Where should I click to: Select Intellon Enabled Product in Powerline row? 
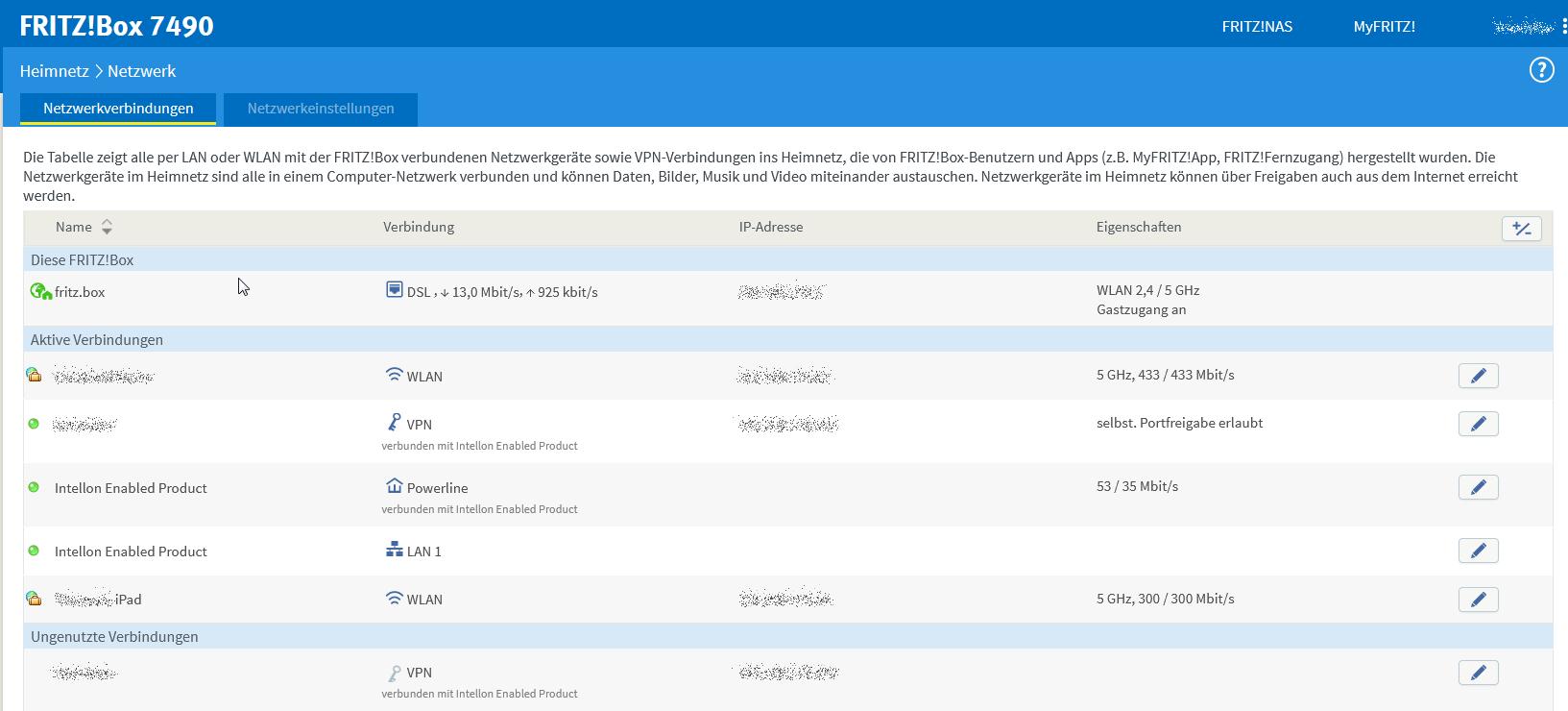click(131, 488)
